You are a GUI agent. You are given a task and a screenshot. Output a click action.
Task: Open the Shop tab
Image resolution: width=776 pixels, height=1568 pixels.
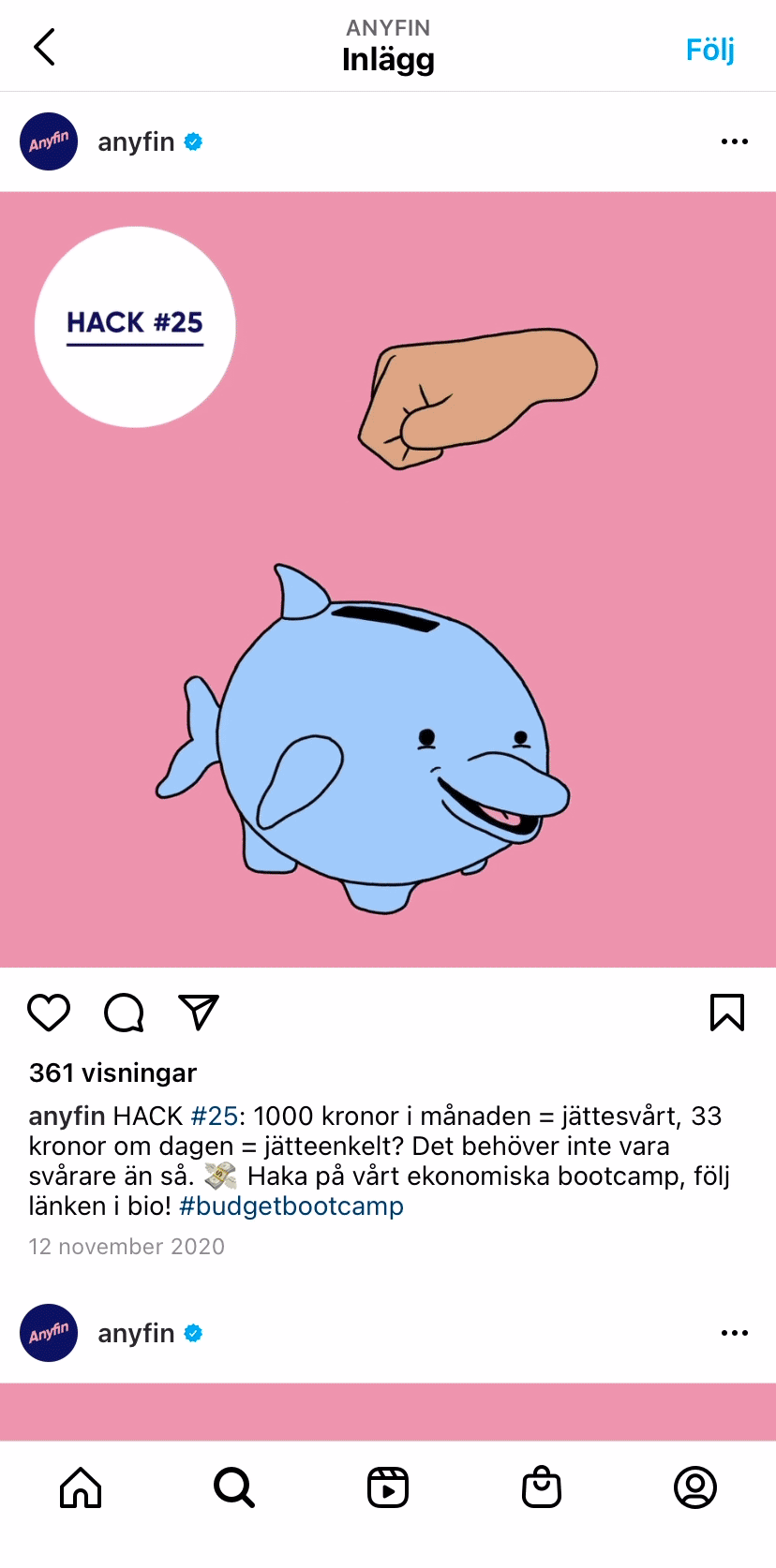542,1487
